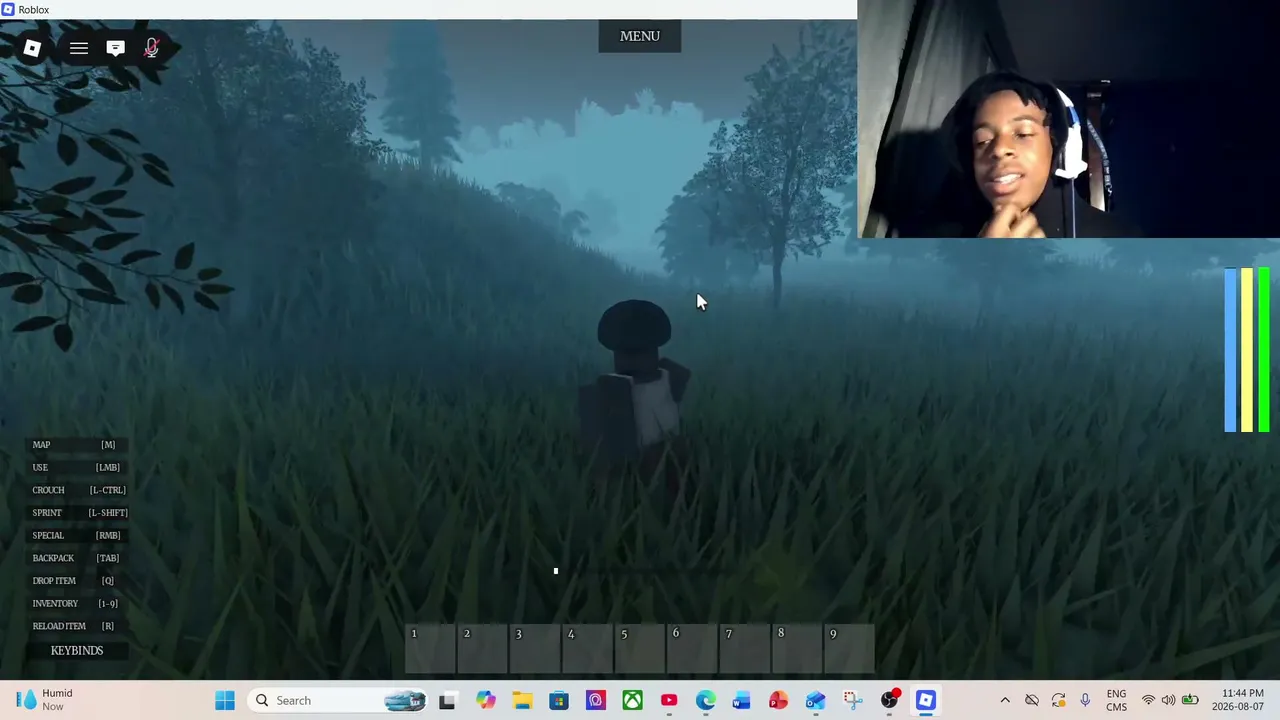The width and height of the screenshot is (1280, 720).
Task: Click the green status bar
Action: point(1264,350)
